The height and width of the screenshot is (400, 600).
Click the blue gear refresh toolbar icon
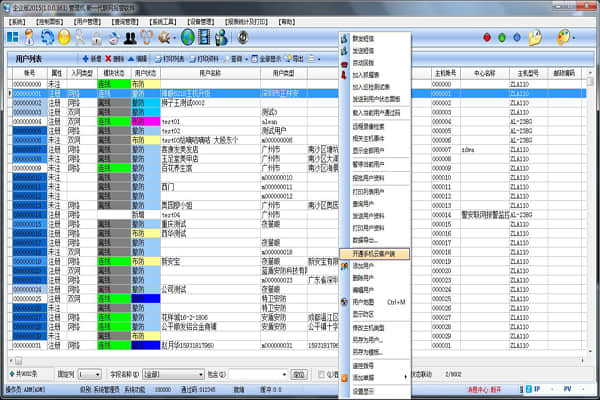coord(47,38)
